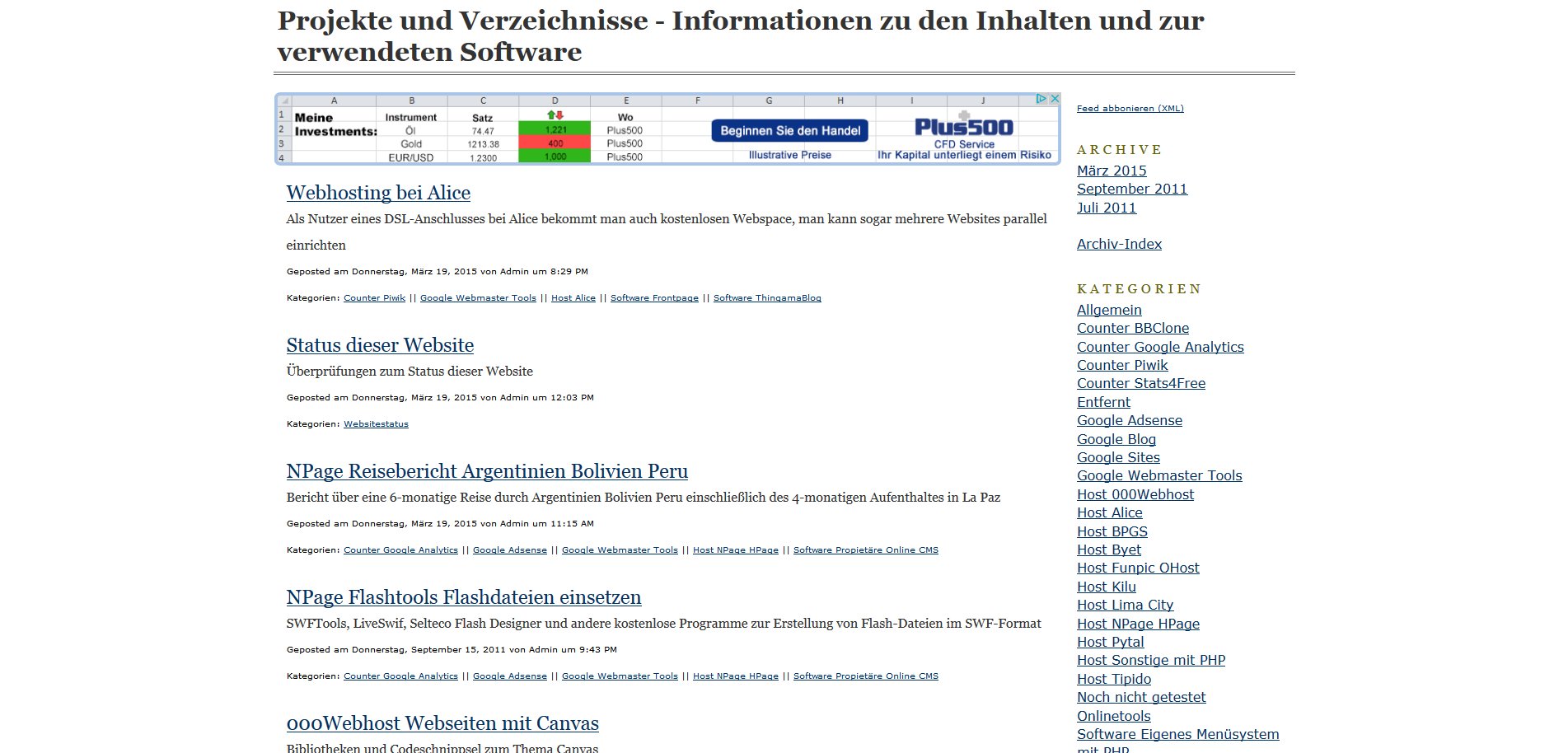
Task: Click the AdChoices icon on the ad banner
Action: (1041, 98)
